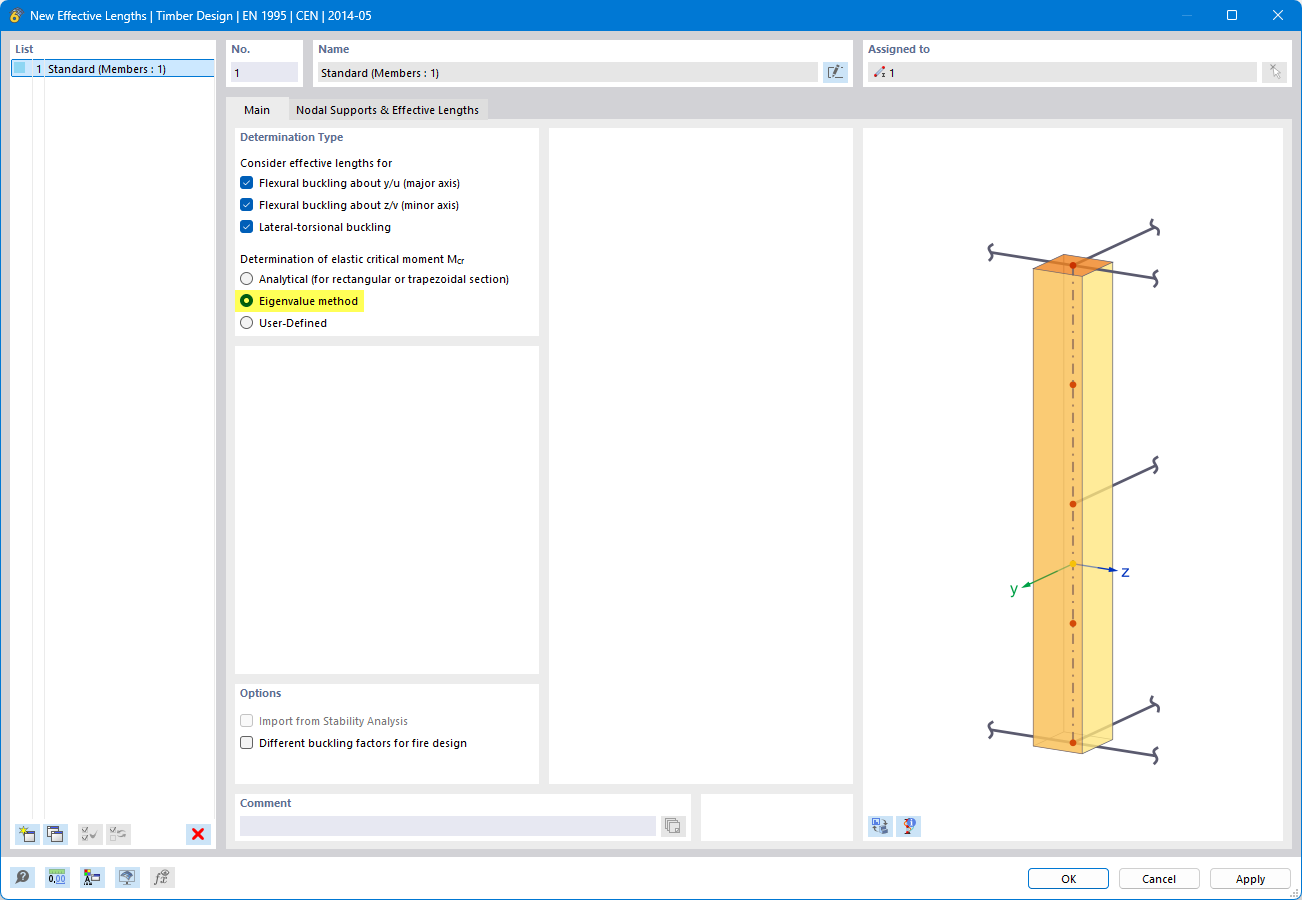The image size is (1302, 900).
Task: Click the Apply button
Action: [x=1250, y=878]
